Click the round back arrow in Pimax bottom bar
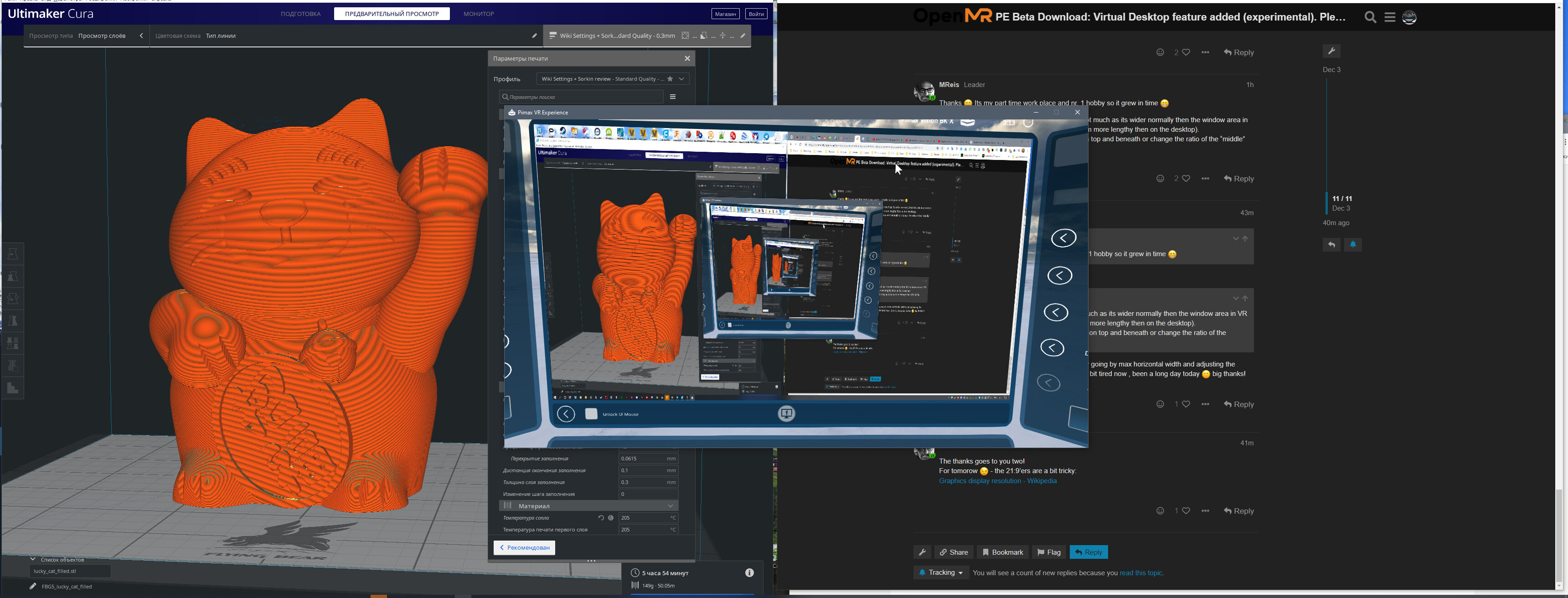 [566, 414]
